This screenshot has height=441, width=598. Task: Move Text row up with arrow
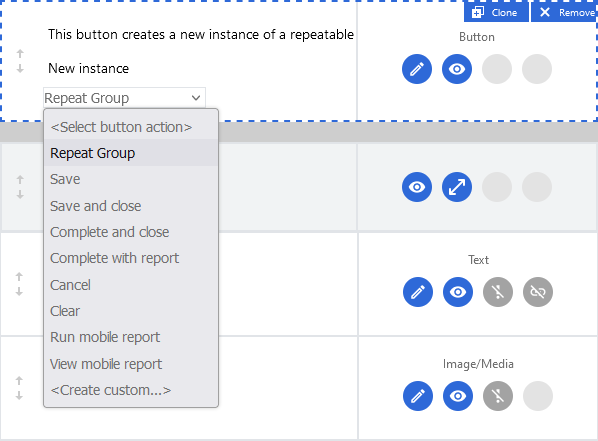click(19, 276)
